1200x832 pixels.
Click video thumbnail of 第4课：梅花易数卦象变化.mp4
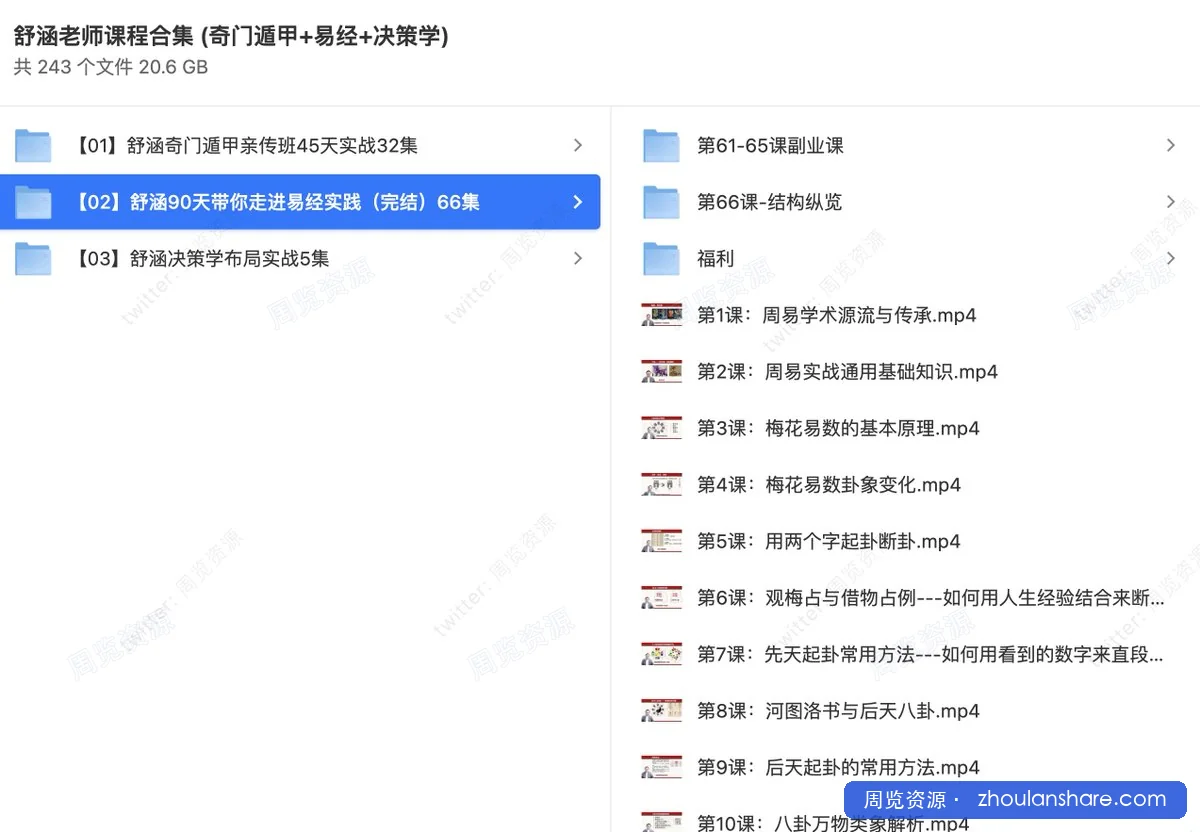(661, 485)
